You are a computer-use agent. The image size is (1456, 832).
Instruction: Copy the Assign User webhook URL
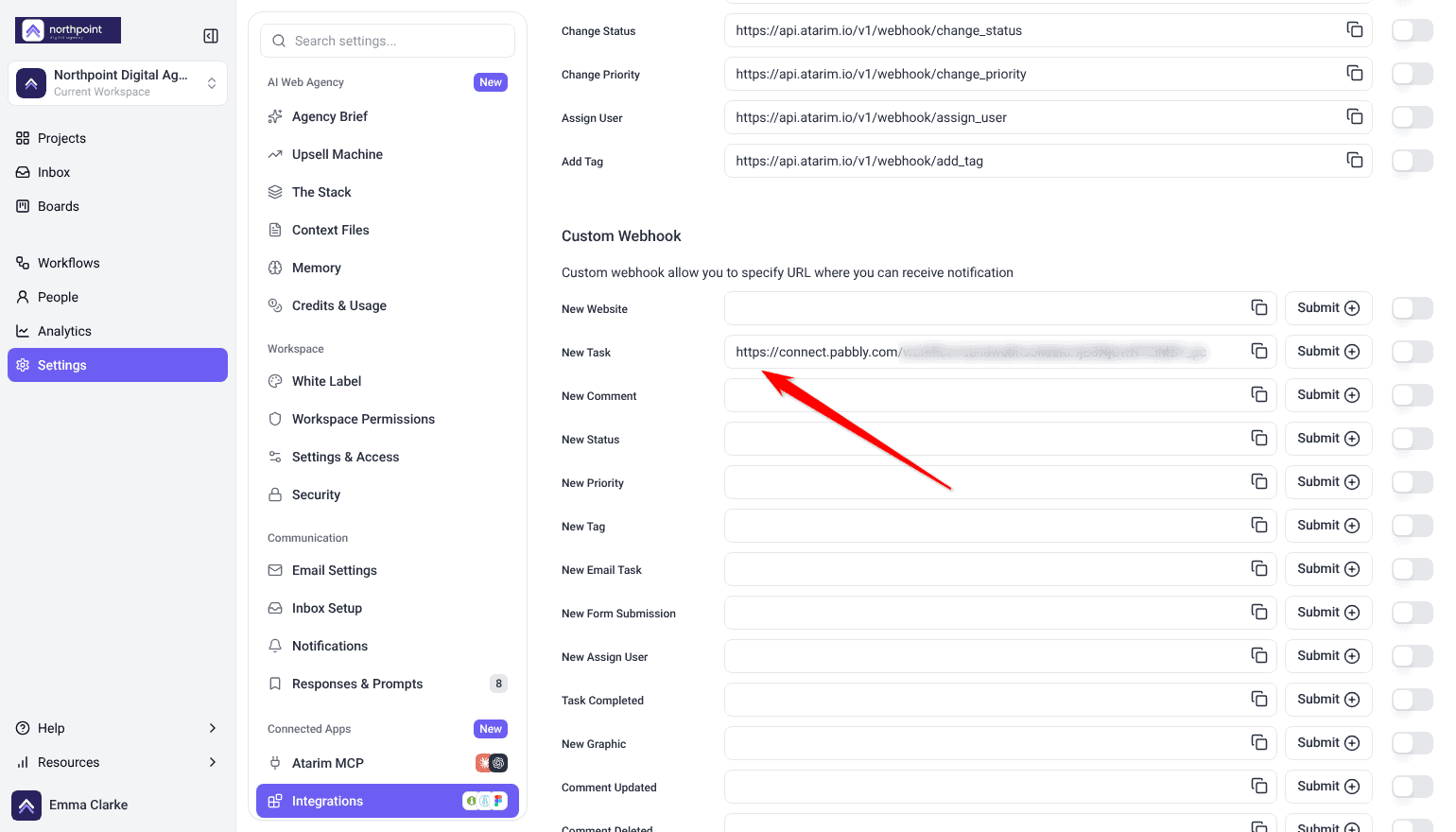click(1355, 116)
